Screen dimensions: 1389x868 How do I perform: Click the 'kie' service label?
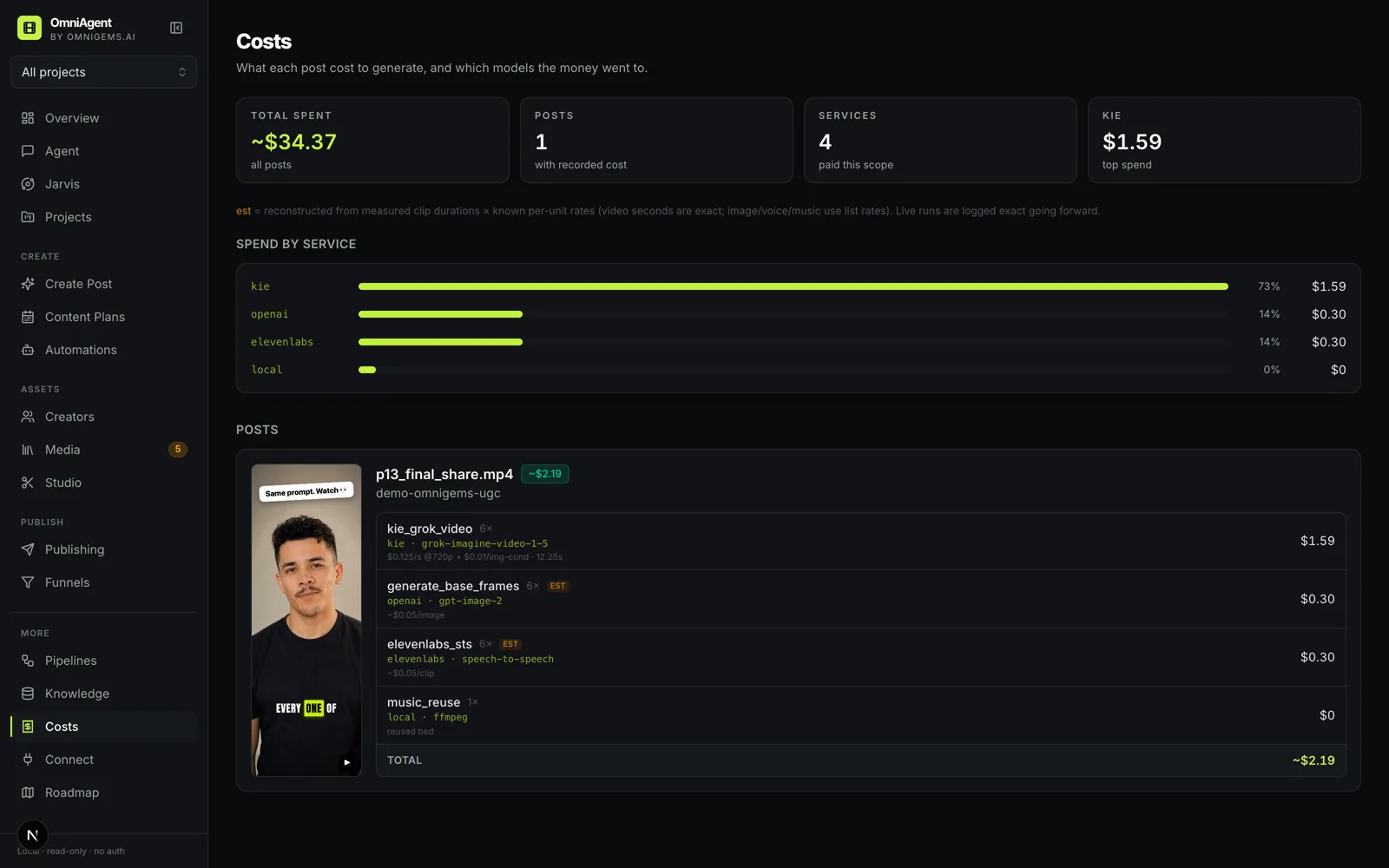pyautogui.click(x=260, y=286)
